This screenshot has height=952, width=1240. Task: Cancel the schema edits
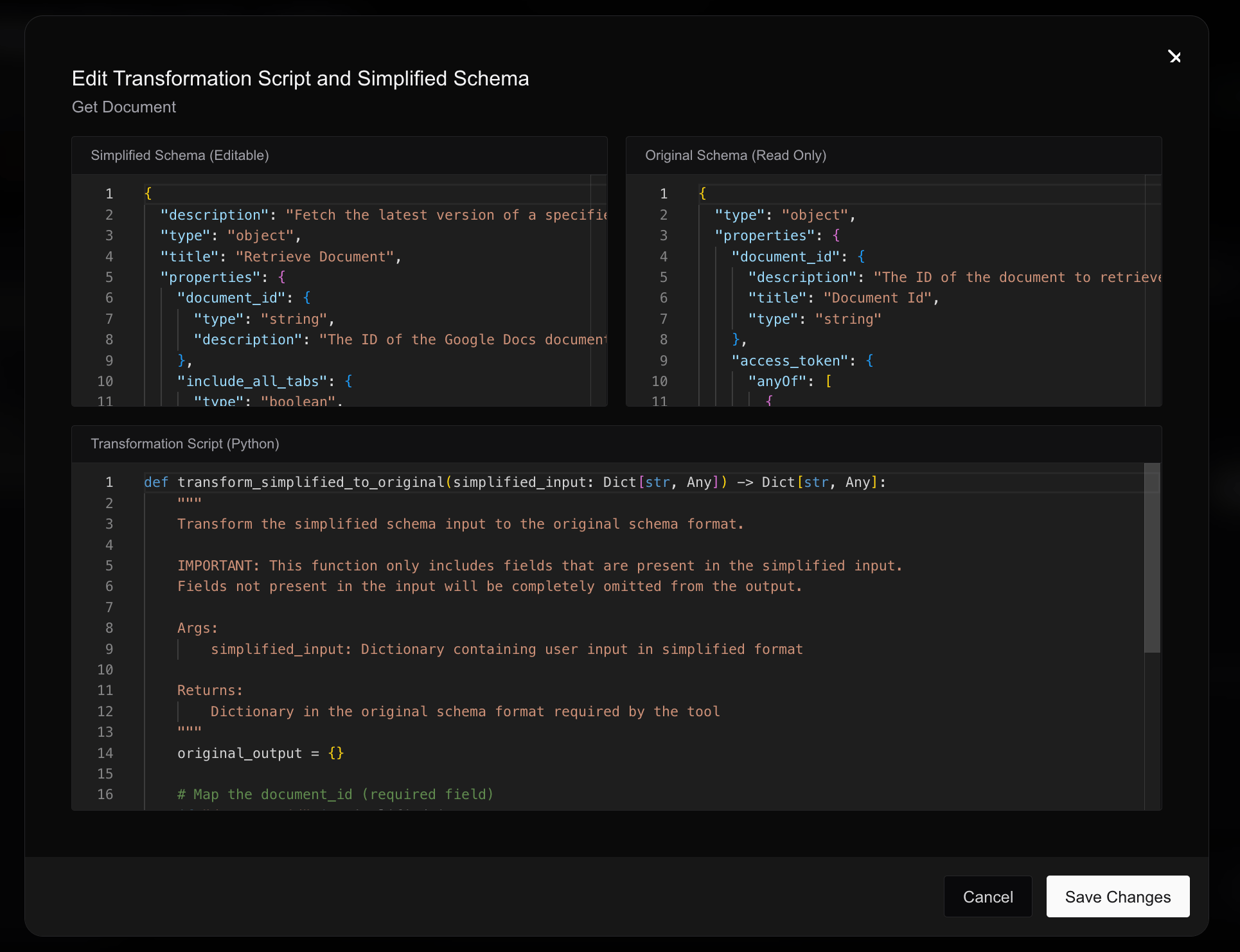coord(988,897)
